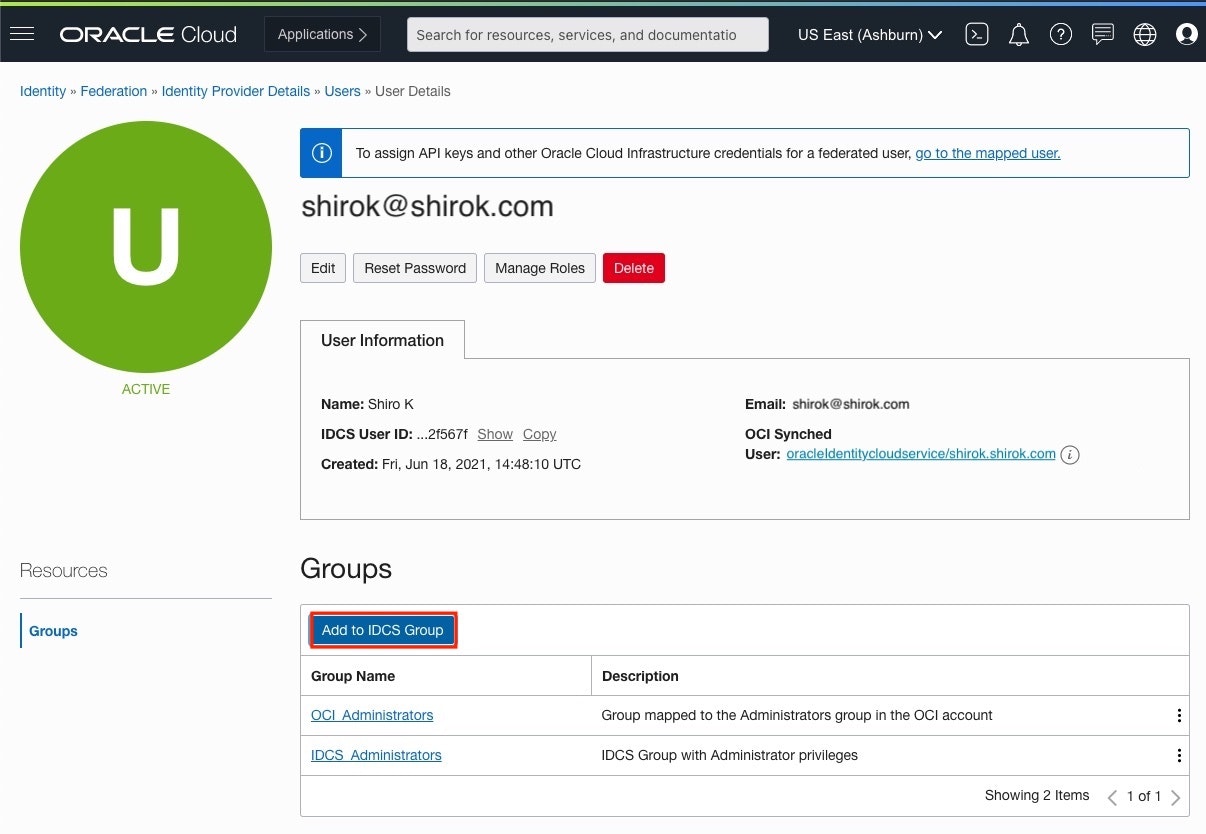Image resolution: width=1206 pixels, height=834 pixels.
Task: Click the '1 of 1' page indicator
Action: tap(1144, 796)
